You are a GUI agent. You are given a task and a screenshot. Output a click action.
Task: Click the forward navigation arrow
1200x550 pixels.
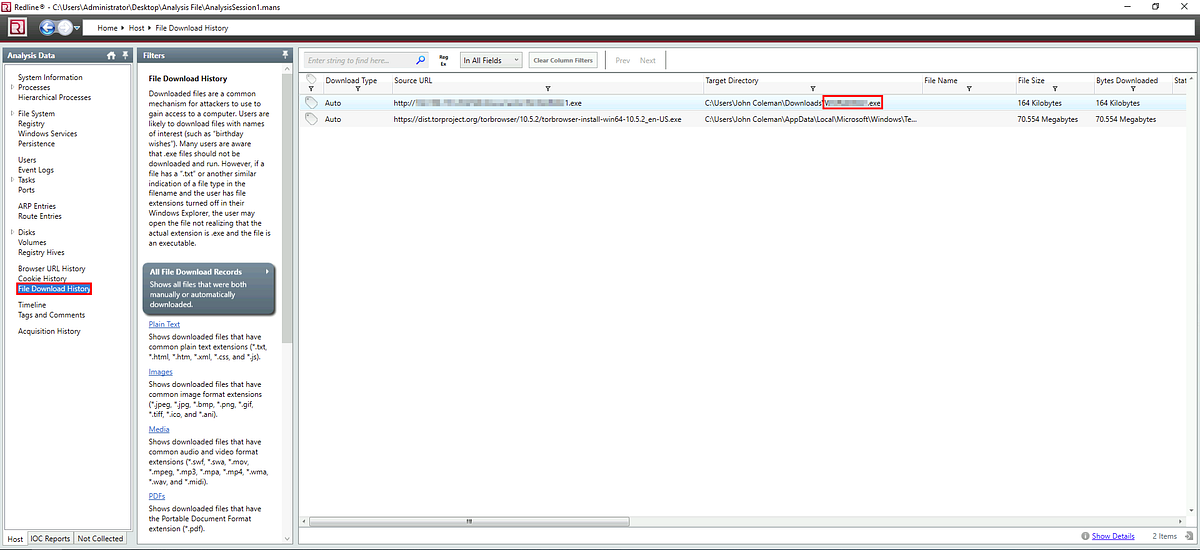coord(66,27)
